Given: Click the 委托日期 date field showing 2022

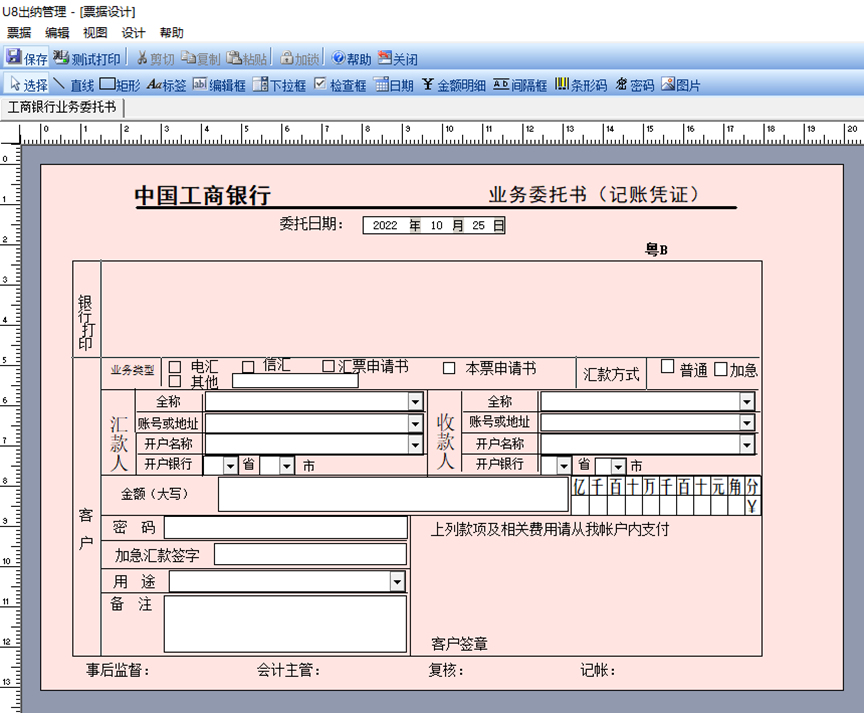Looking at the screenshot, I should click(x=434, y=225).
